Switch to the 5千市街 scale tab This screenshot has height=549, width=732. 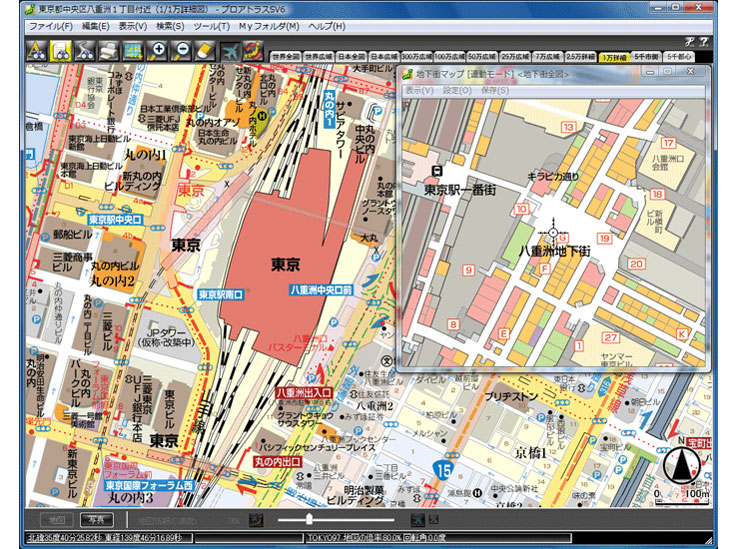[646, 57]
